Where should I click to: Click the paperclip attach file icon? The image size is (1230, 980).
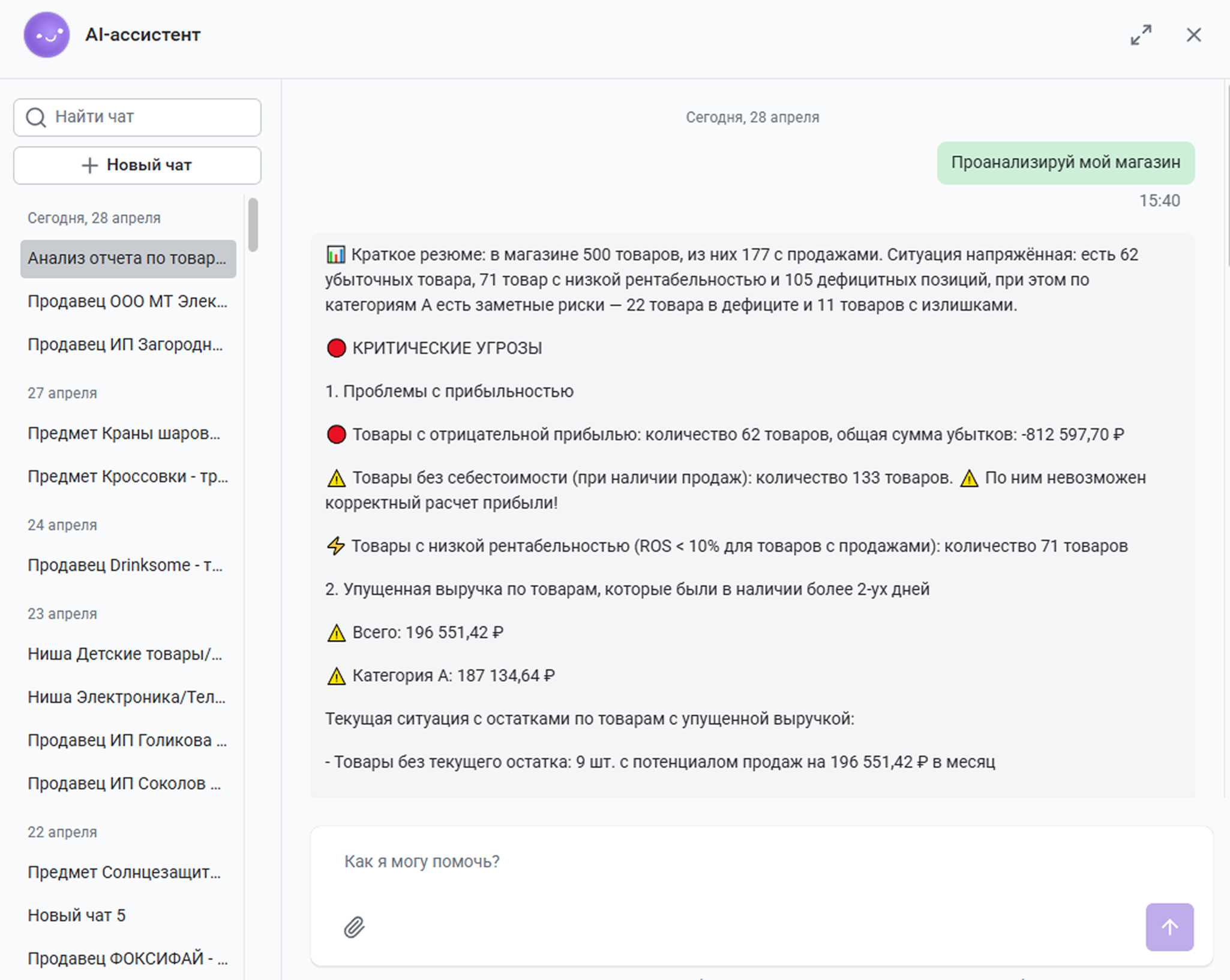pyautogui.click(x=354, y=927)
